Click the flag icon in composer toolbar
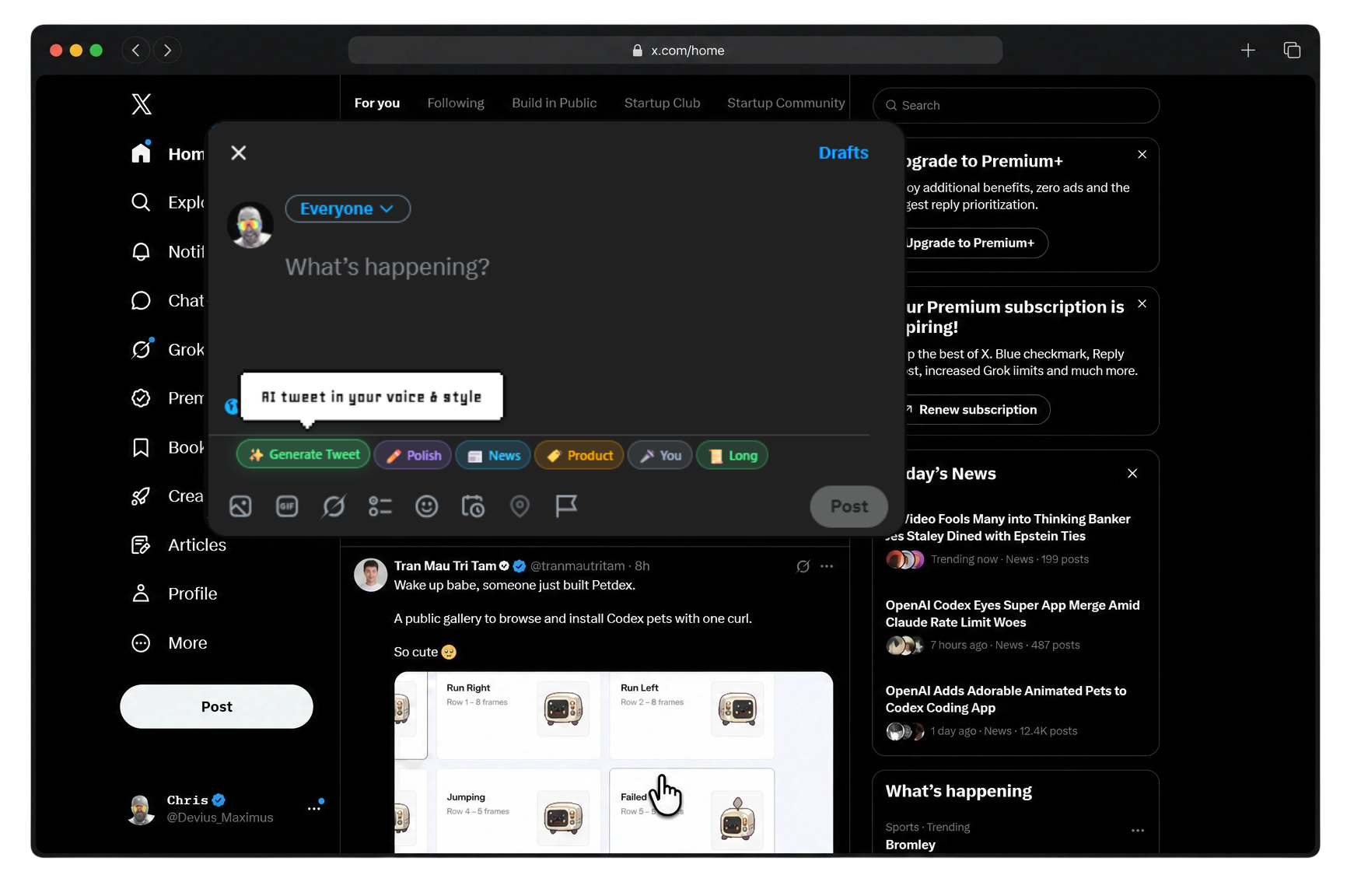 click(566, 506)
